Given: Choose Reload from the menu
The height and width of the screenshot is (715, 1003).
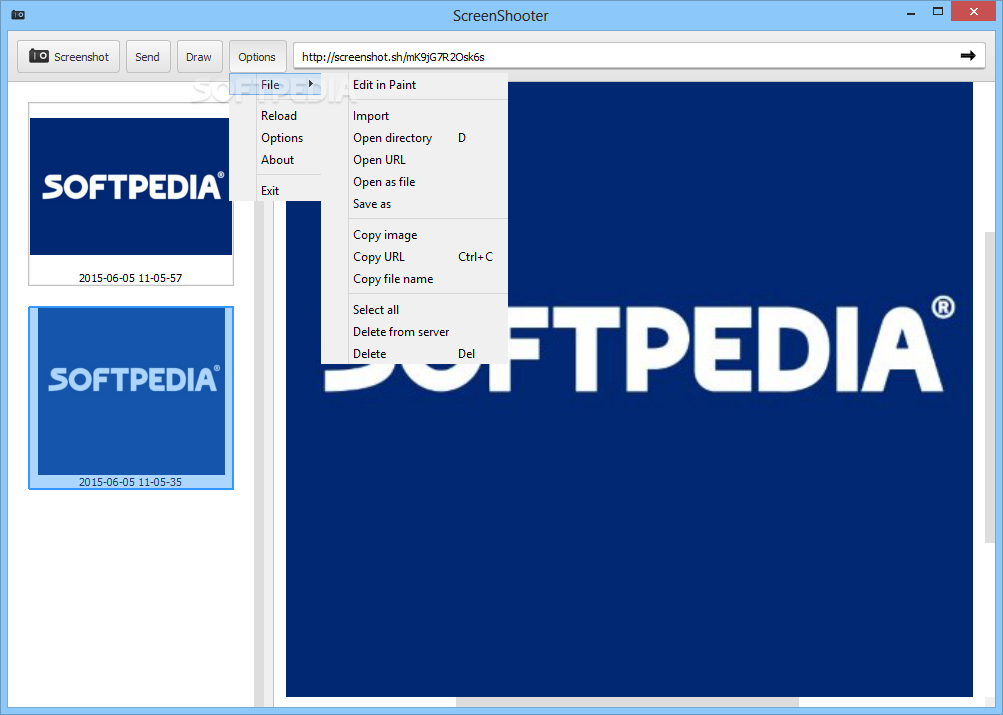Looking at the screenshot, I should [x=275, y=116].
